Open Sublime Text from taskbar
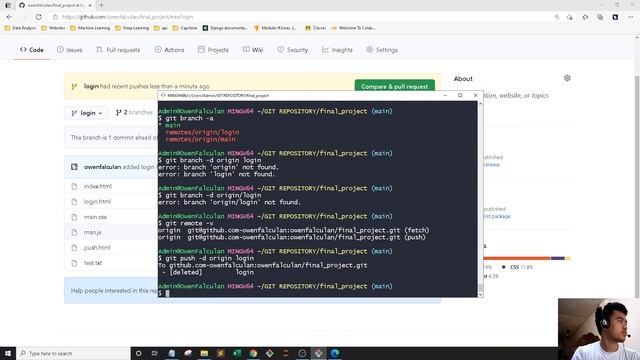Screen dimensions: 640x360 (220, 353)
